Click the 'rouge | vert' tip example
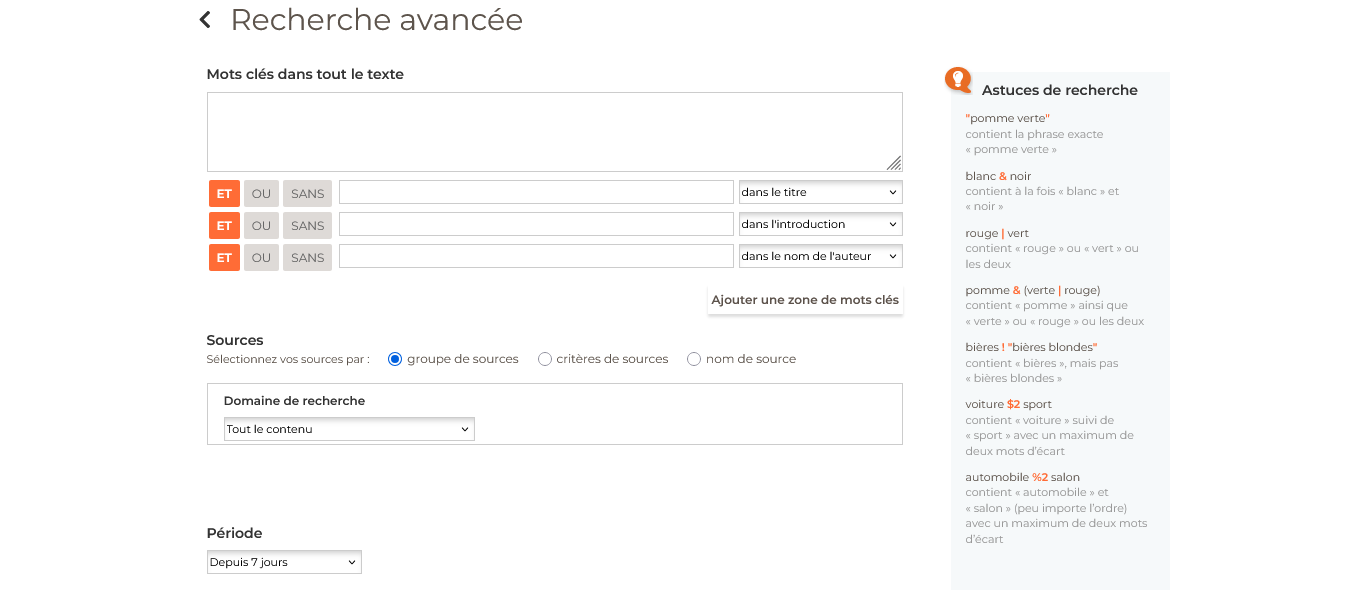Screen dimensions: 1348x590 pos(997,233)
